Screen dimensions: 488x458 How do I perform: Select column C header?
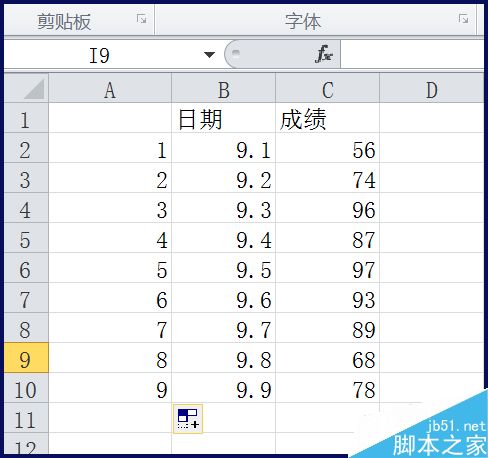pyautogui.click(x=328, y=88)
